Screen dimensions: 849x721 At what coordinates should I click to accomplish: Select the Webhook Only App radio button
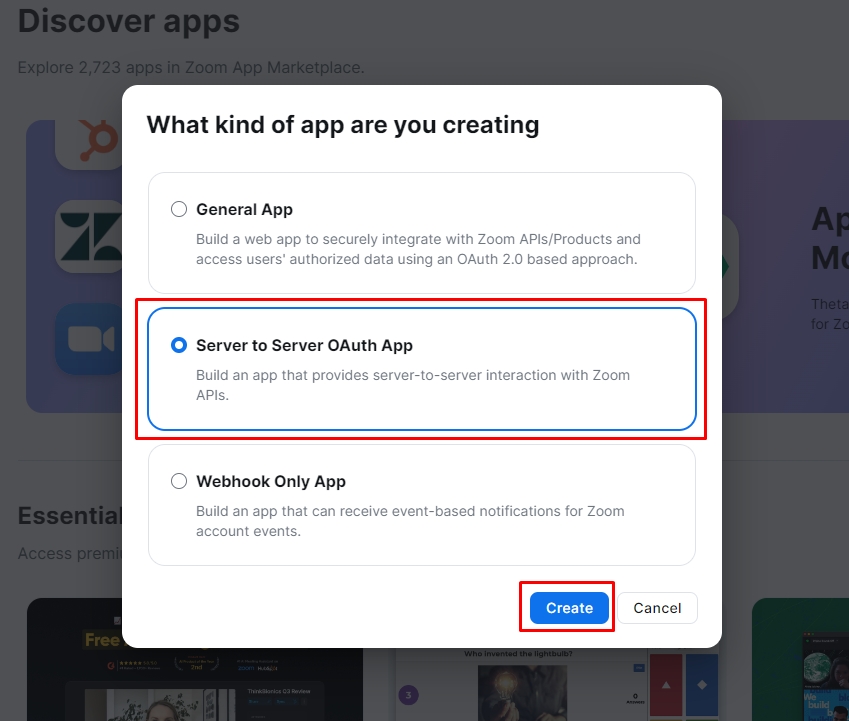(x=179, y=481)
